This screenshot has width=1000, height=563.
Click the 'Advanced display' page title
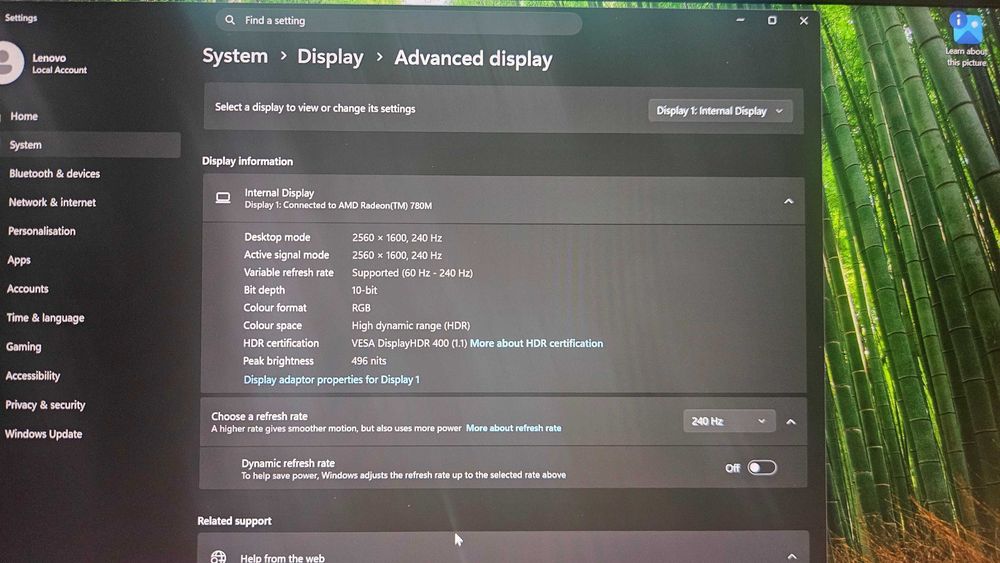pos(473,59)
